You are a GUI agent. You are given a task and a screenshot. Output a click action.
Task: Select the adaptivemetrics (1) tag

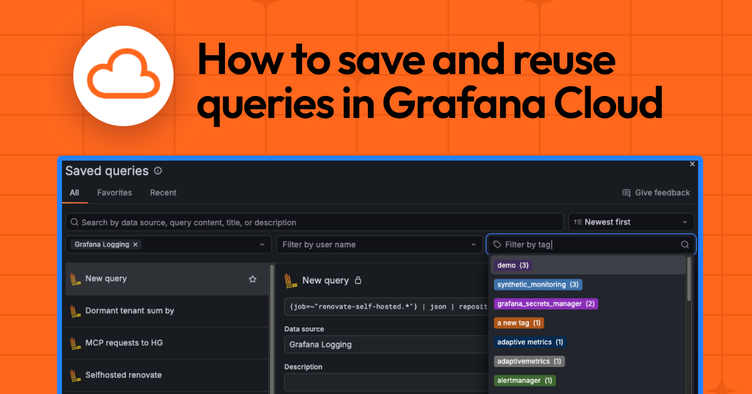click(529, 361)
